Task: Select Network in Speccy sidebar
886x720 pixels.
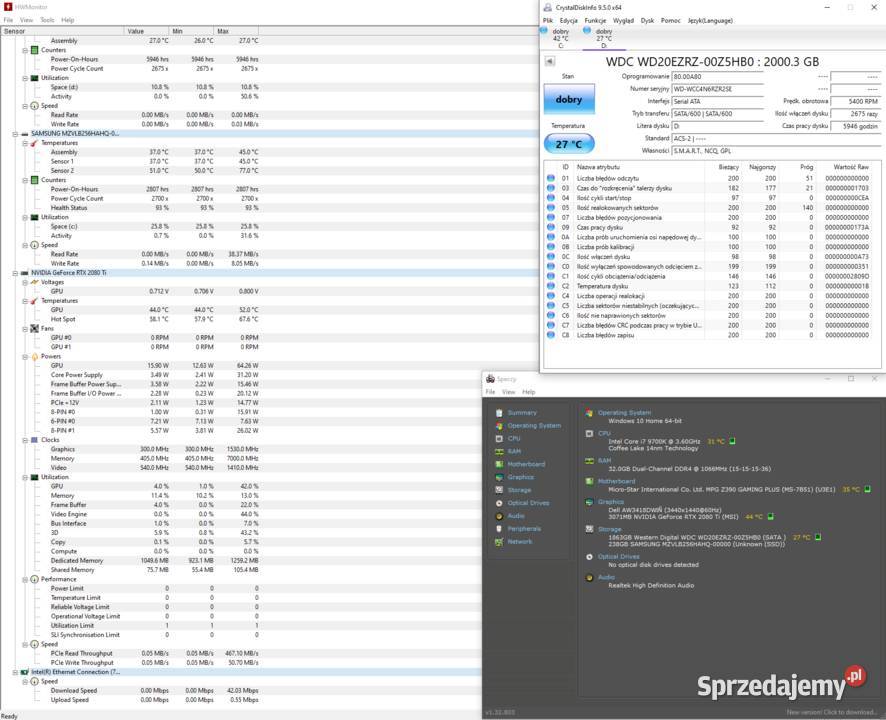Action: point(520,541)
